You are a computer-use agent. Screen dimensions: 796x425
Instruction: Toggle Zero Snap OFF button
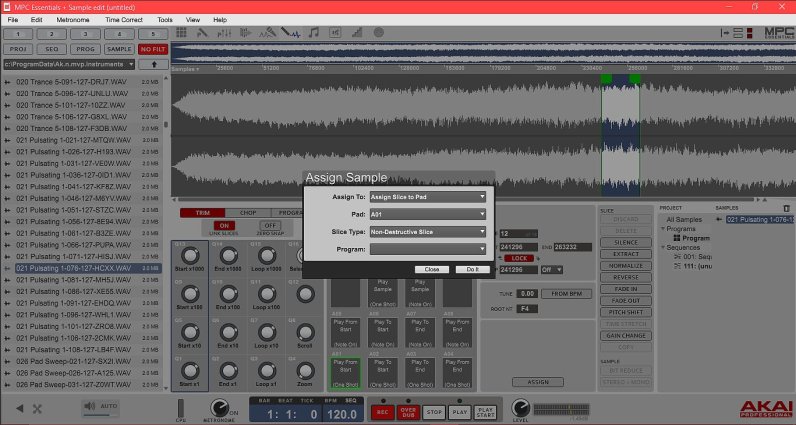click(x=267, y=226)
